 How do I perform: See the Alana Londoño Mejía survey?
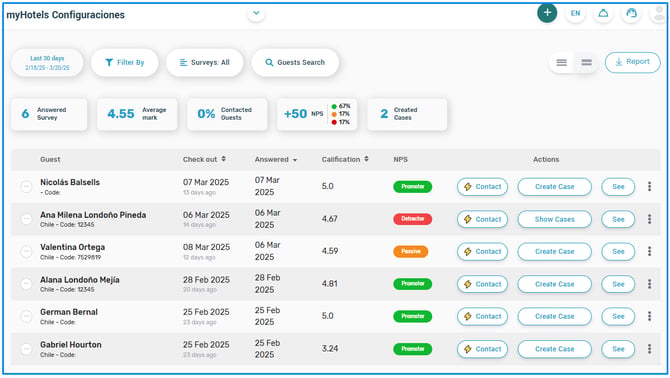tap(618, 284)
